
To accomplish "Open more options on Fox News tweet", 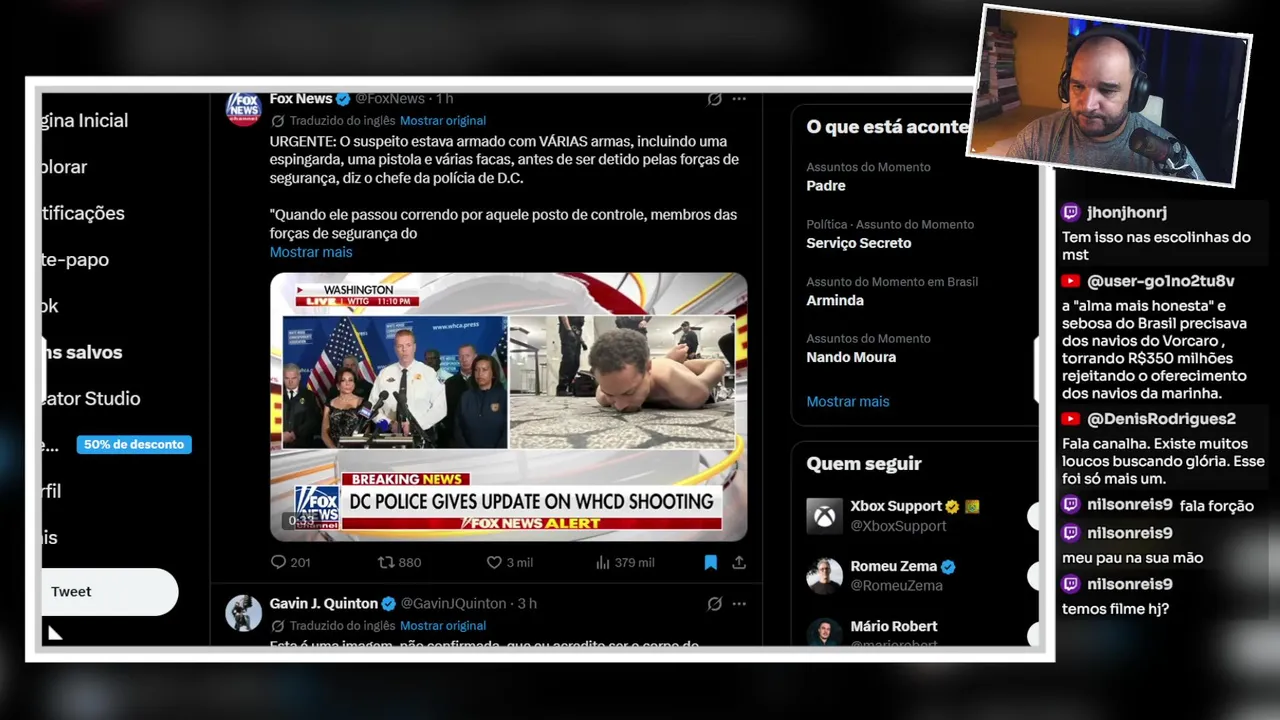I will tap(739, 99).
